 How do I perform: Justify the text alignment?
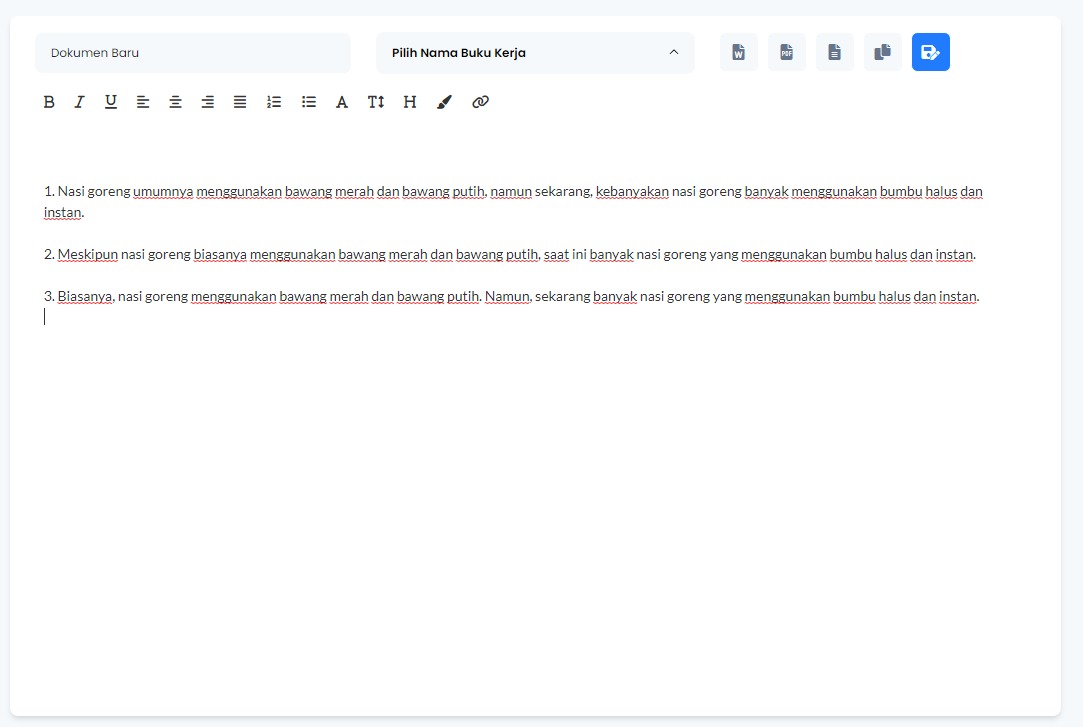(x=240, y=102)
